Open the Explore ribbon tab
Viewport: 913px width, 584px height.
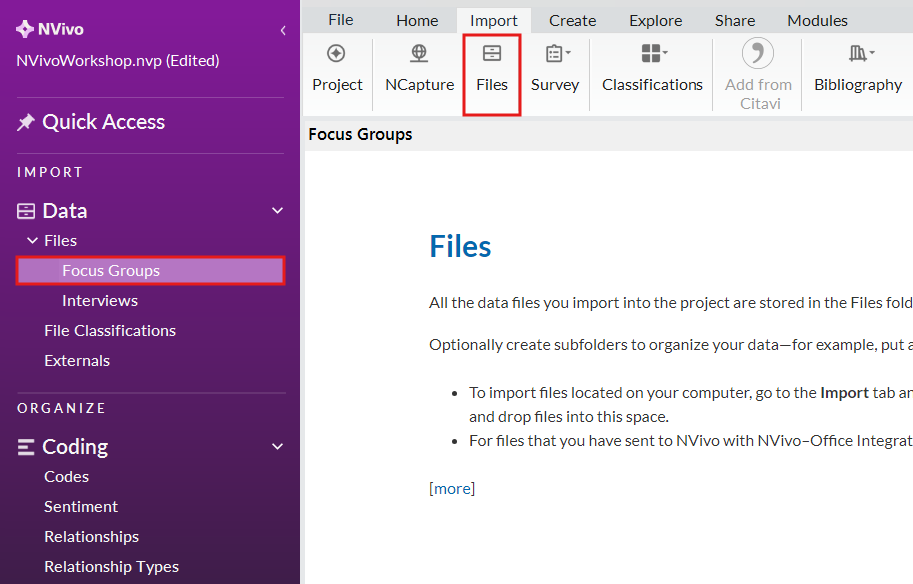point(656,21)
